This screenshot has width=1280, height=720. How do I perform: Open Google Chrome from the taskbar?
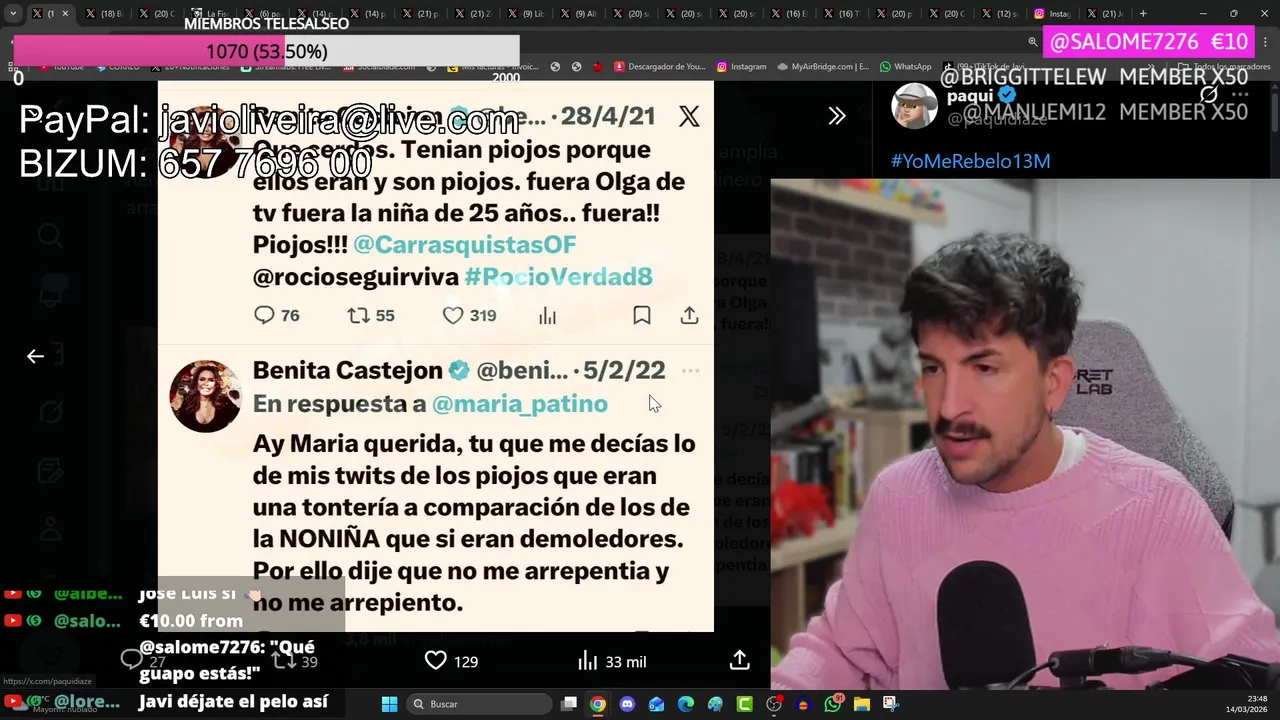point(597,704)
